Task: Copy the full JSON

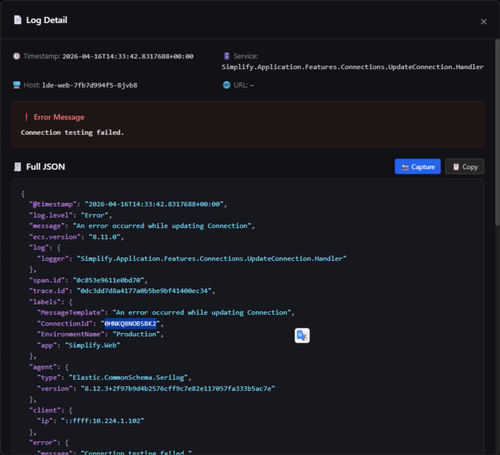Action: click(x=464, y=166)
